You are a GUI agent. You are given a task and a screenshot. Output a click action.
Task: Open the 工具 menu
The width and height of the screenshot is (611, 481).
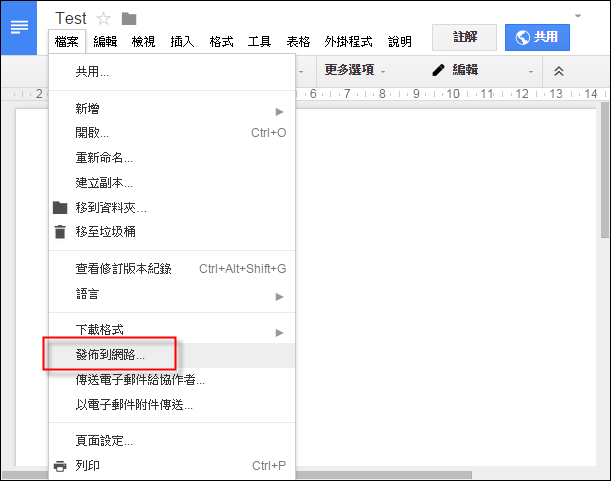pyautogui.click(x=260, y=41)
